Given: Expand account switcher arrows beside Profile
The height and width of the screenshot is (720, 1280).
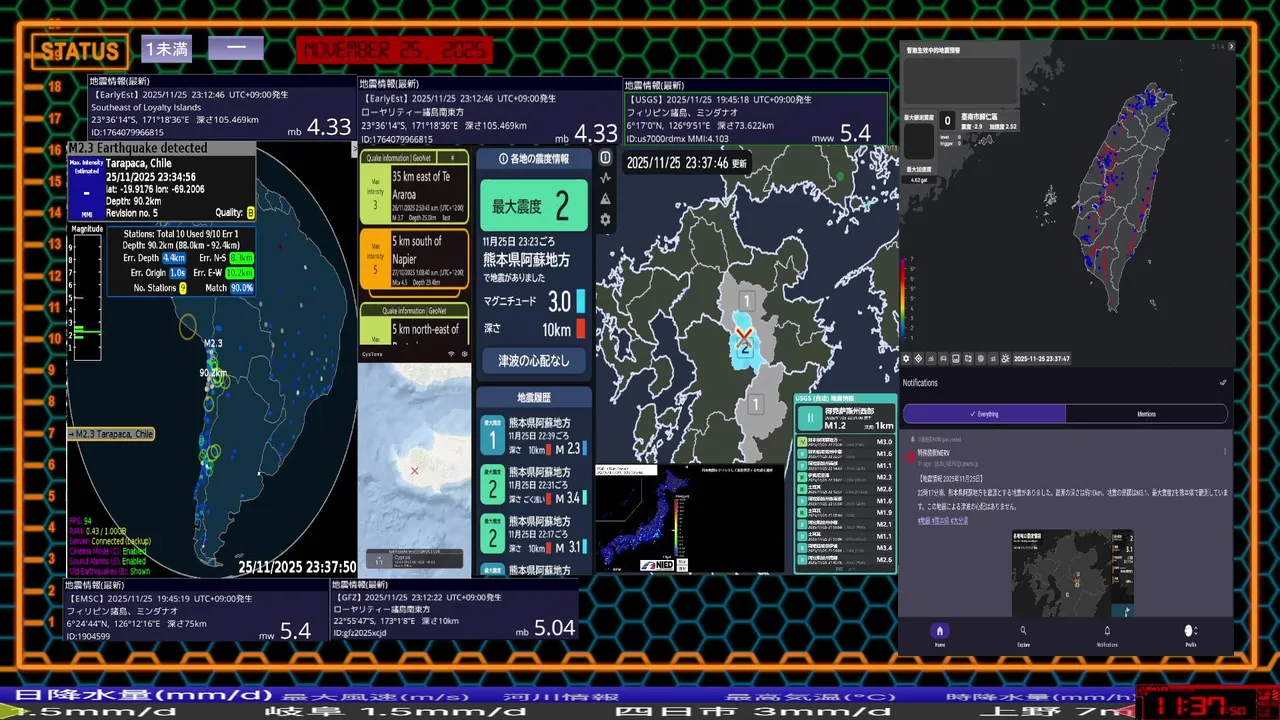Looking at the screenshot, I should click(1196, 631).
